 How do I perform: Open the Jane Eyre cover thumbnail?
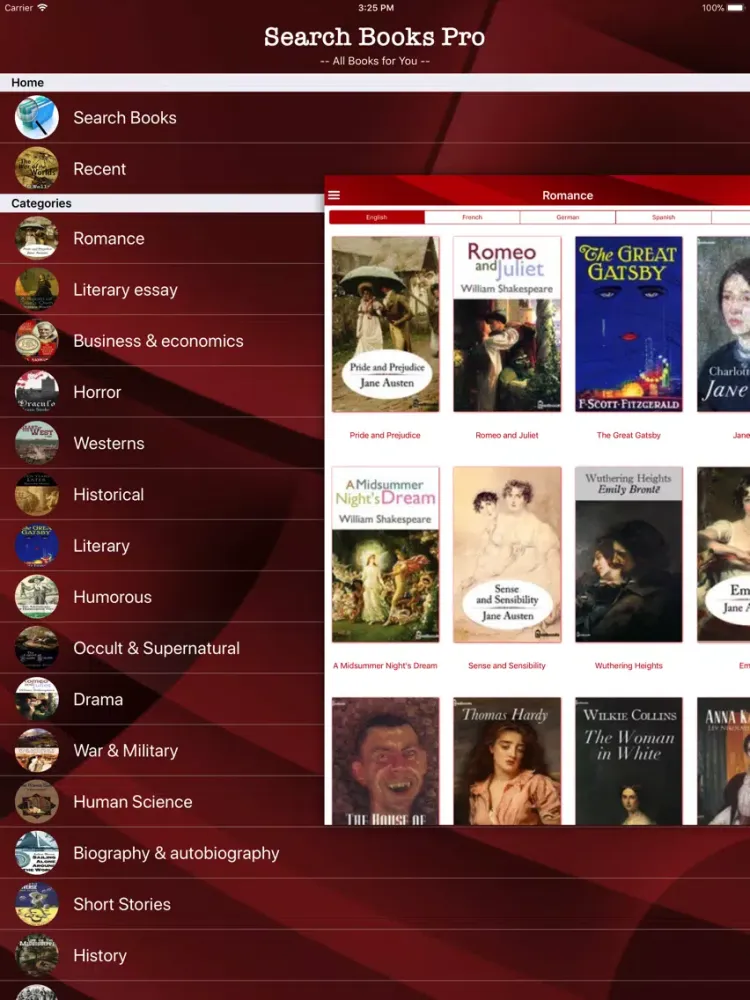723,324
